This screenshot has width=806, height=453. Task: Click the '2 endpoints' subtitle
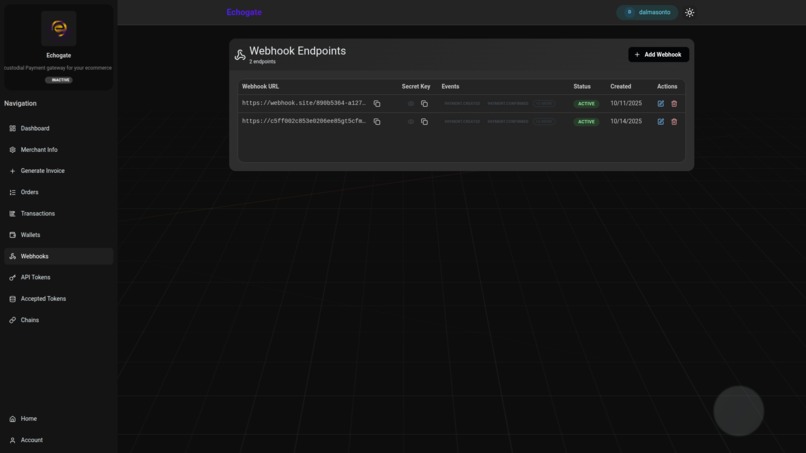point(262,62)
